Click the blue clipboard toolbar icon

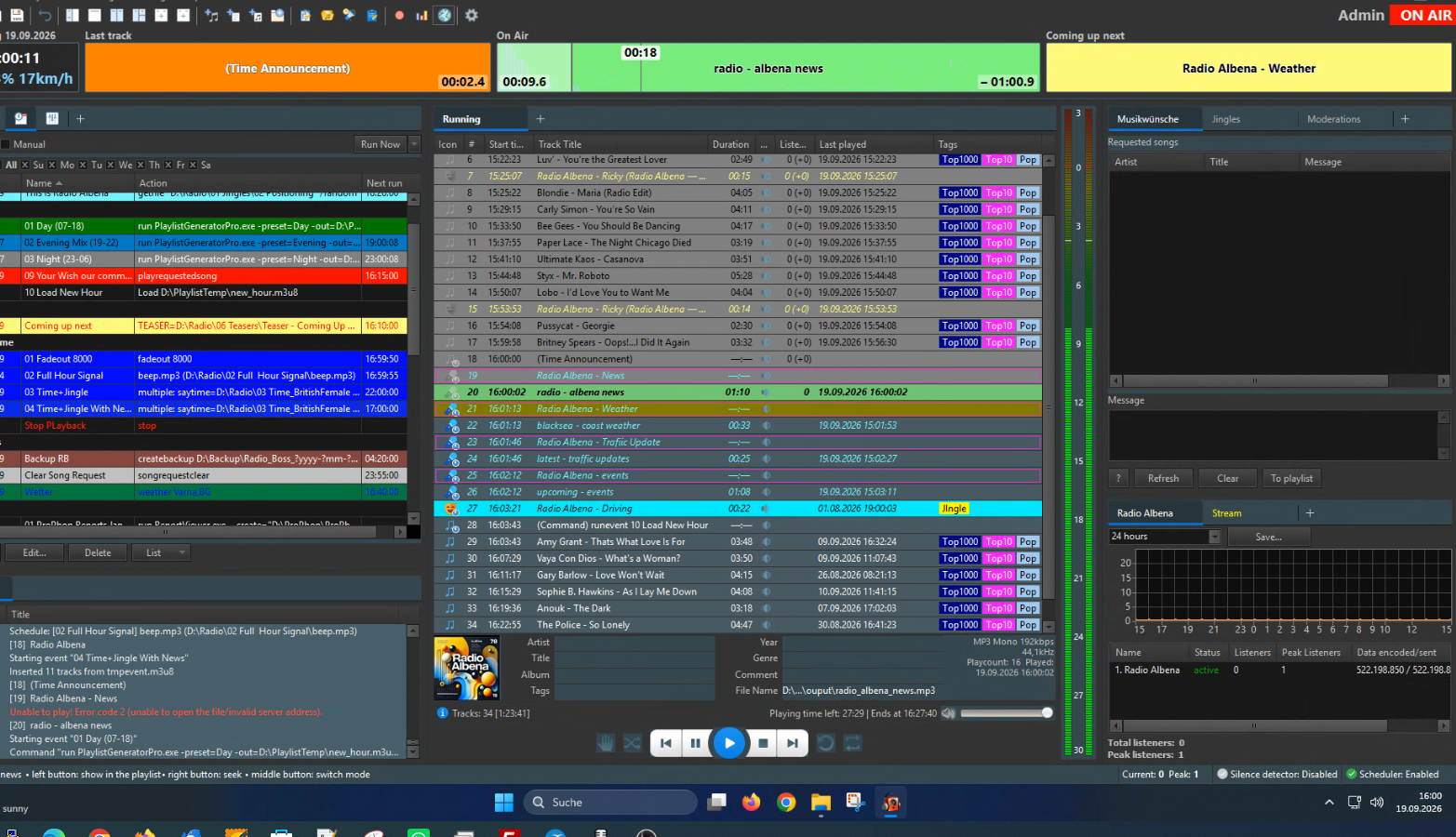pyautogui.click(x=372, y=15)
